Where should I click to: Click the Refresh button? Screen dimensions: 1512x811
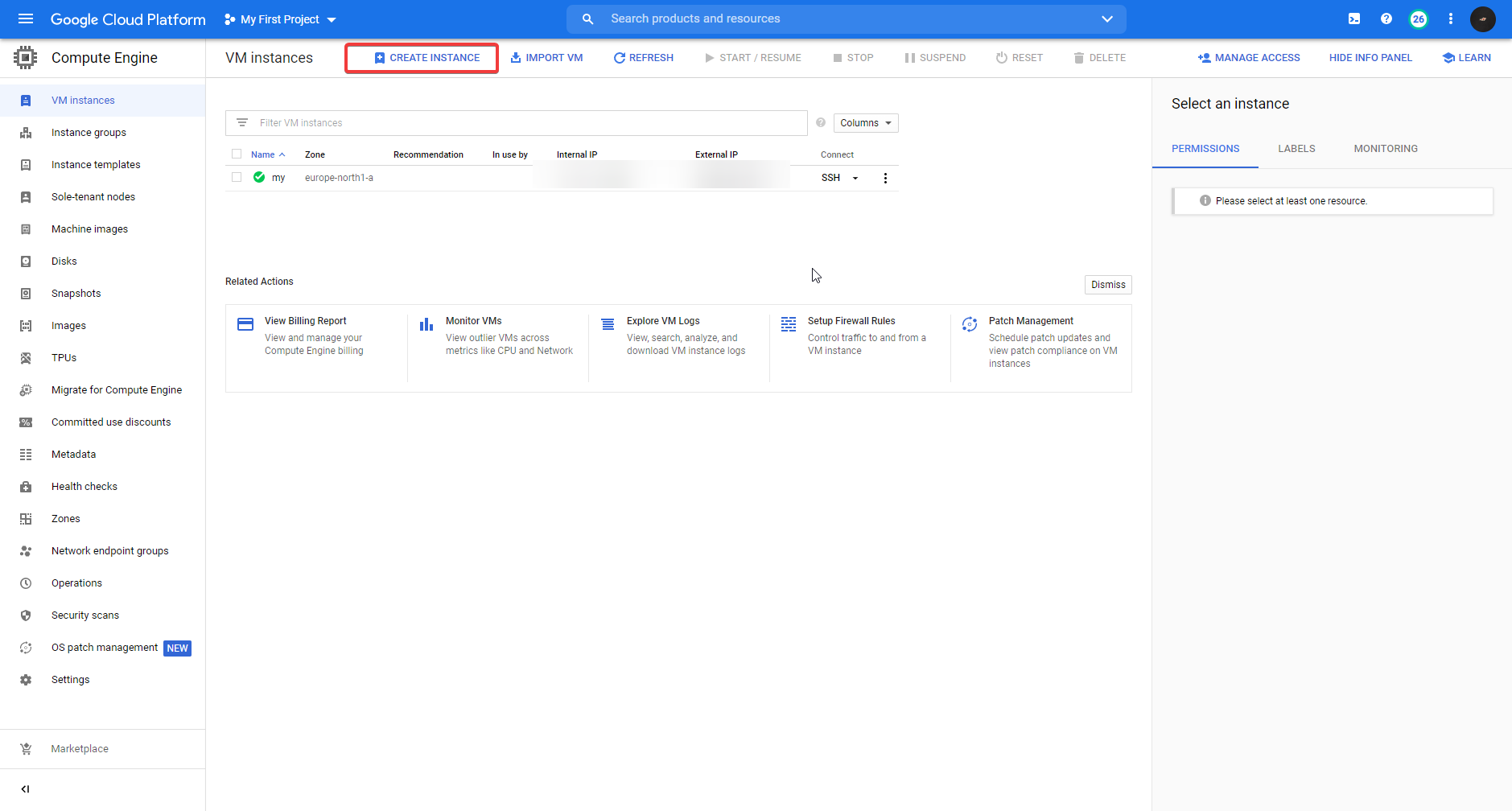tap(644, 58)
